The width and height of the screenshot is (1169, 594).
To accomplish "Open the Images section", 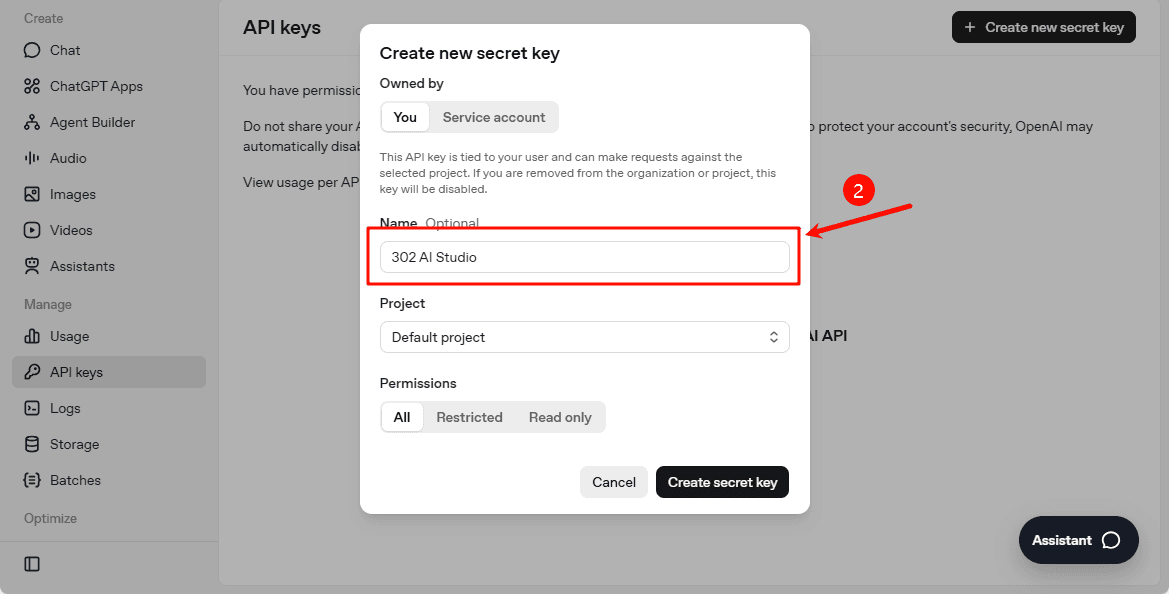I will click(x=70, y=194).
